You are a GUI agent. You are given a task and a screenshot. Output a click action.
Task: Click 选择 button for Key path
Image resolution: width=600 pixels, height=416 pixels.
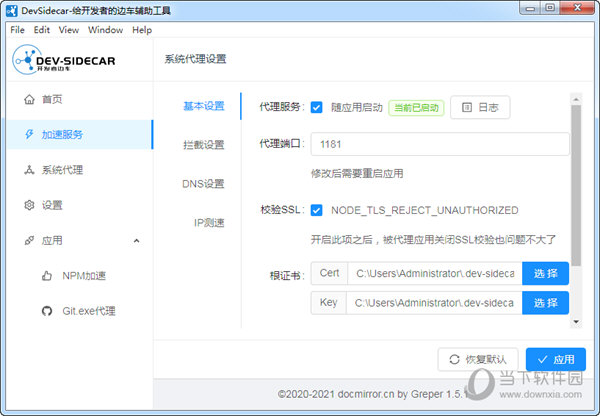(x=545, y=303)
